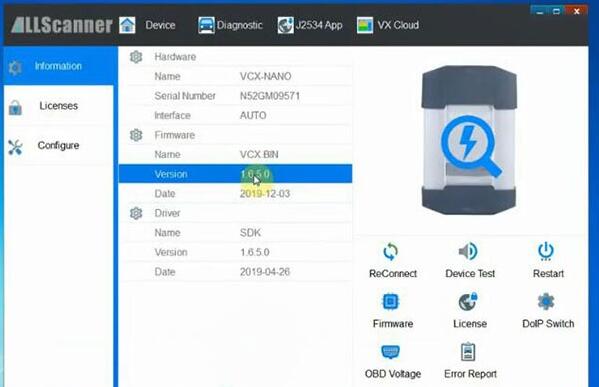Click the Hardware section header text
Image resolution: width=599 pixels, height=387 pixels.
tap(175, 57)
